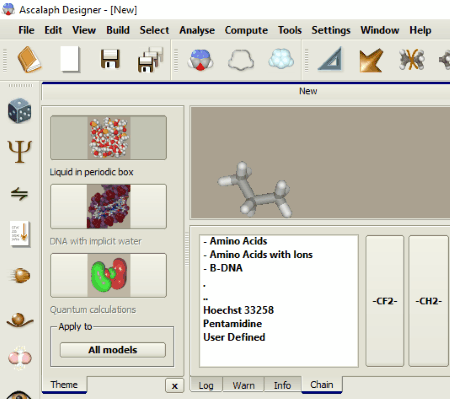Screen dimensions: 450x399
Task: Select the ball-and-stick molecule view icon
Action: 200,60
